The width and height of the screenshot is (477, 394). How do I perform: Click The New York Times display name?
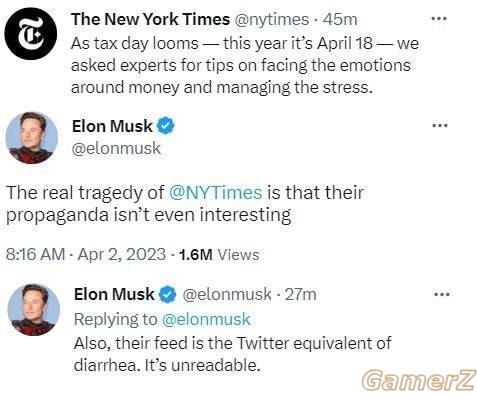[x=150, y=19]
